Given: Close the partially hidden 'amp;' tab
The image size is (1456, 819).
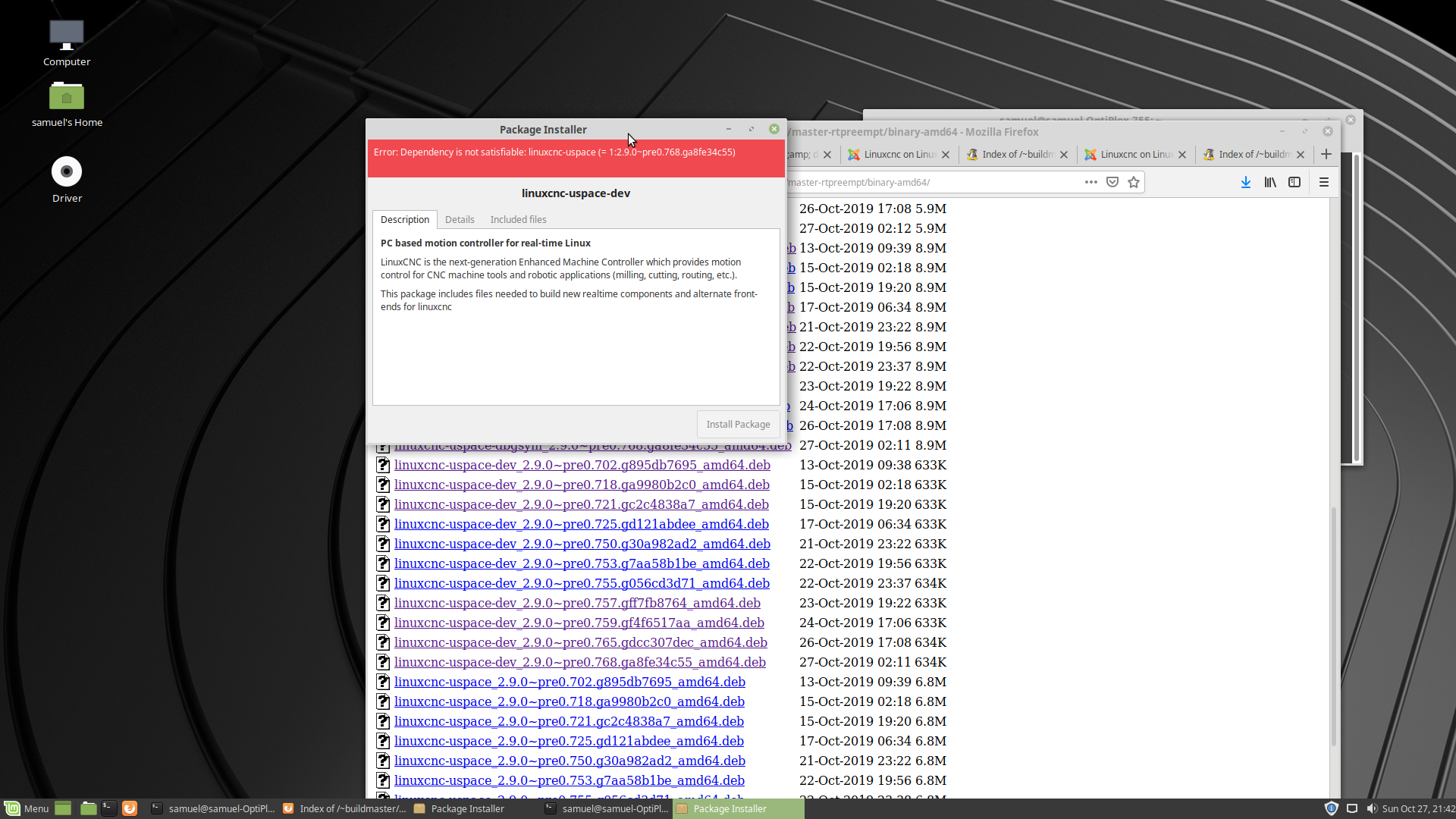Looking at the screenshot, I should (827, 155).
